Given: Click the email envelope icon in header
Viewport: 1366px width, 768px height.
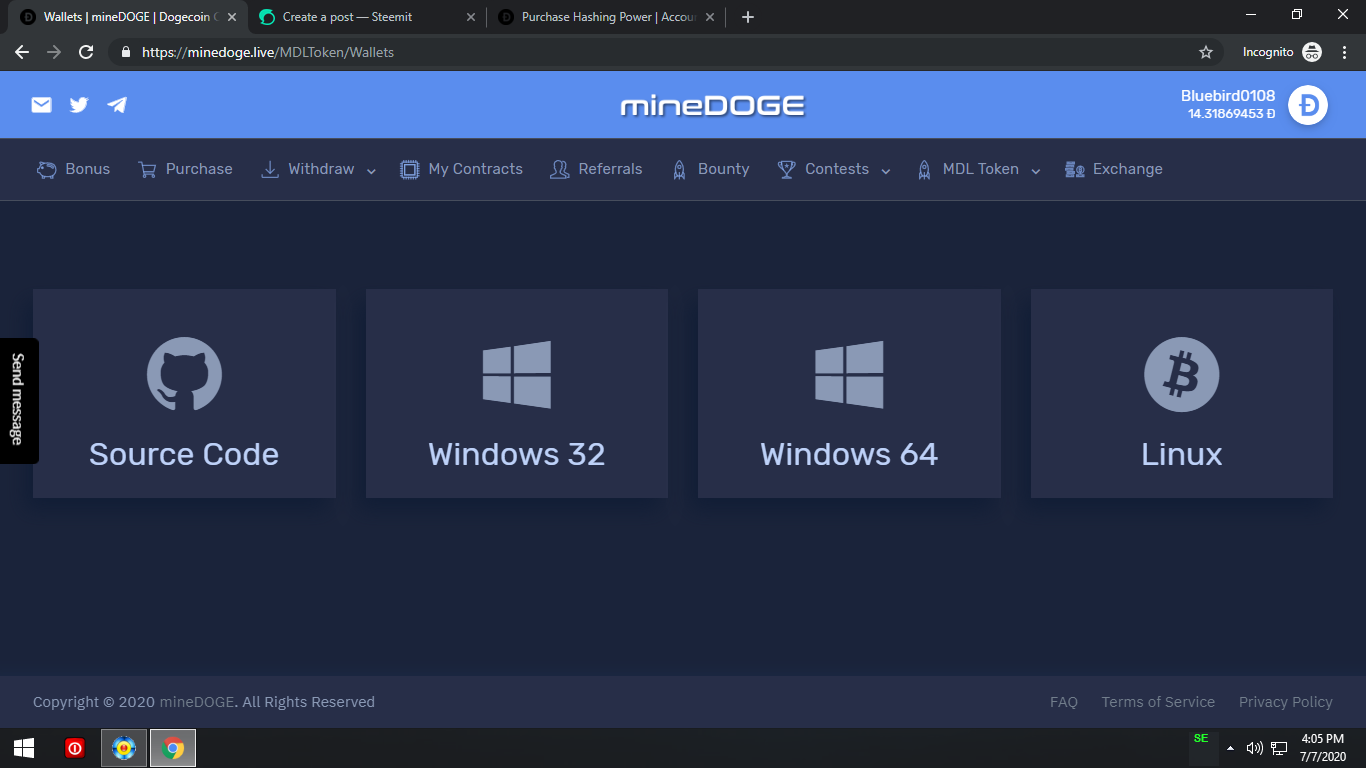Looking at the screenshot, I should click(41, 105).
